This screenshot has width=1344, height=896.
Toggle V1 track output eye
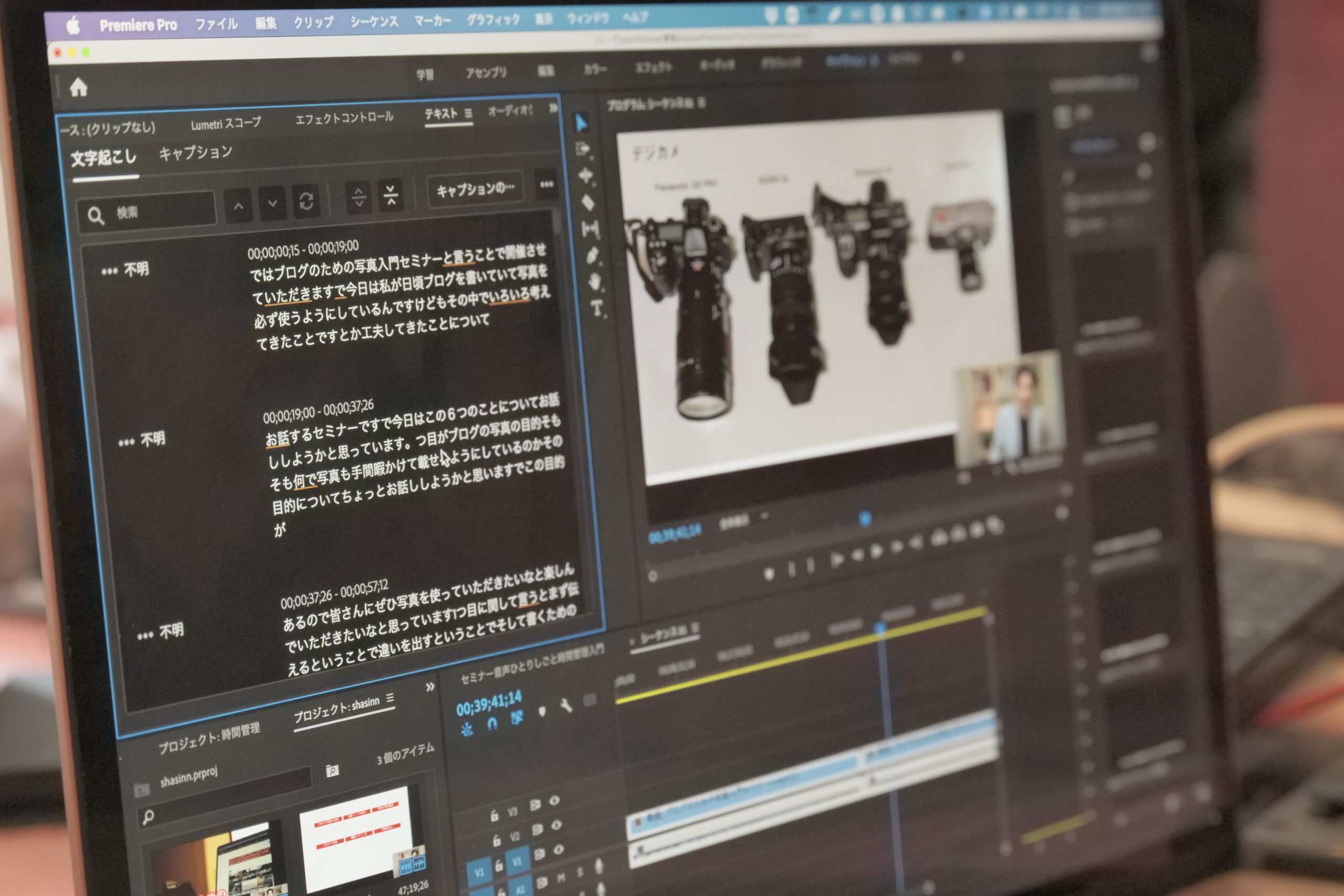559,850
